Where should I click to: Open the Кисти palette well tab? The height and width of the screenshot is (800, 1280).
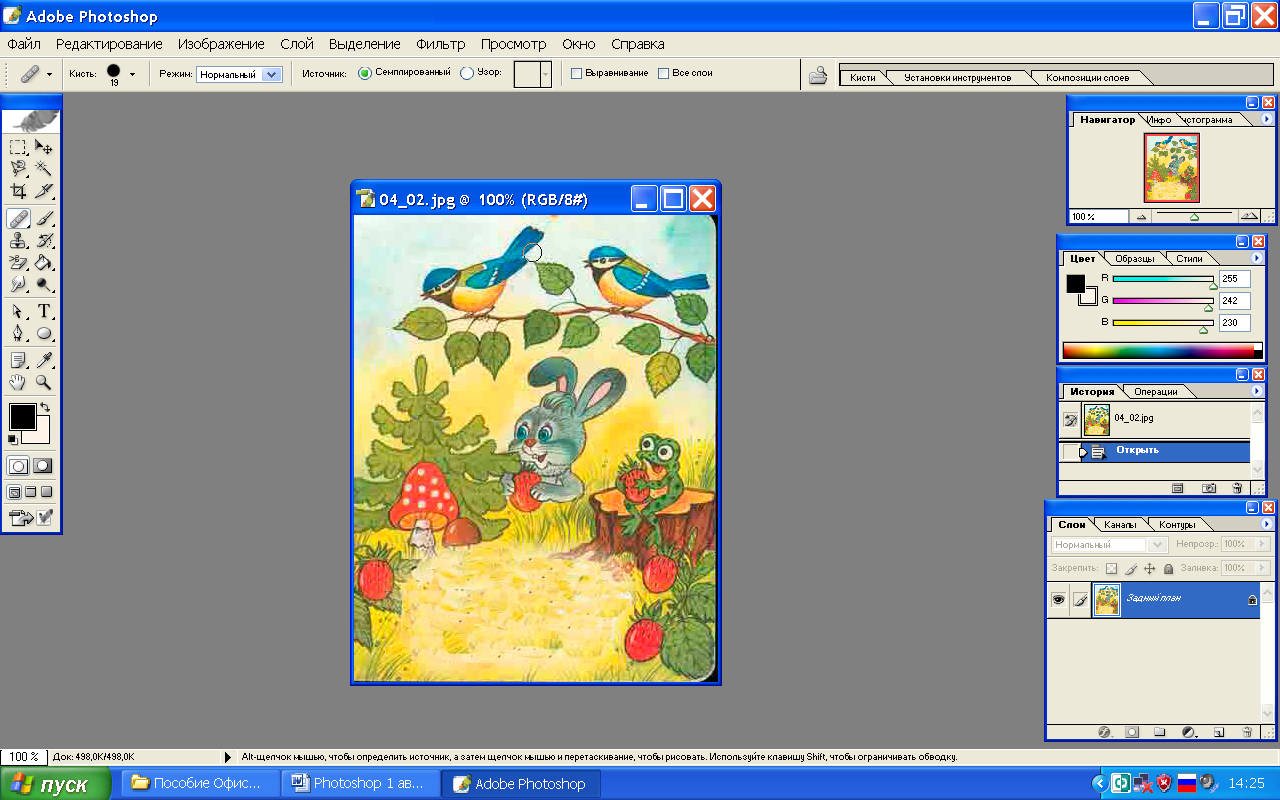[862, 77]
